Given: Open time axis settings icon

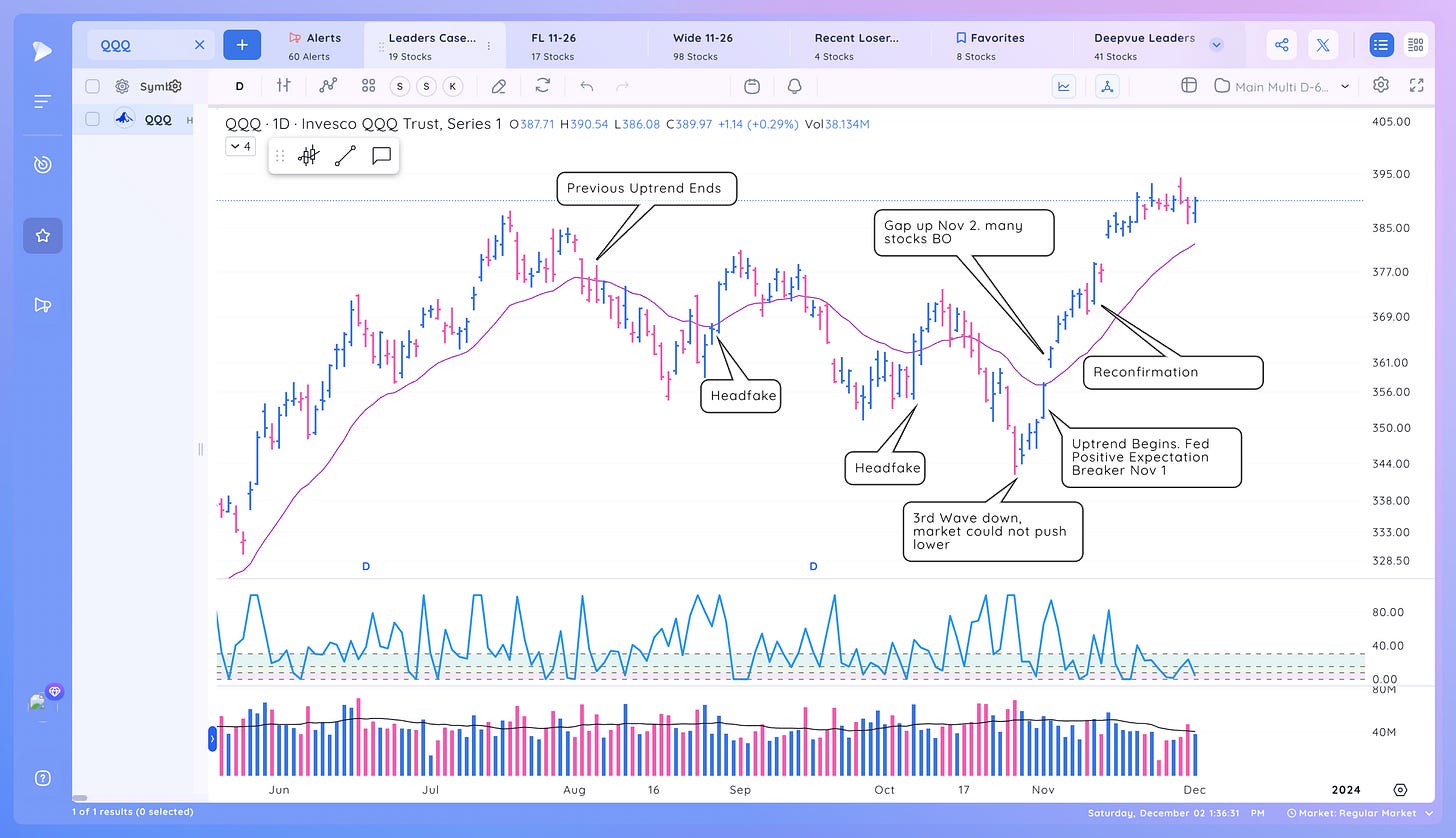Looking at the screenshot, I should [1400, 790].
